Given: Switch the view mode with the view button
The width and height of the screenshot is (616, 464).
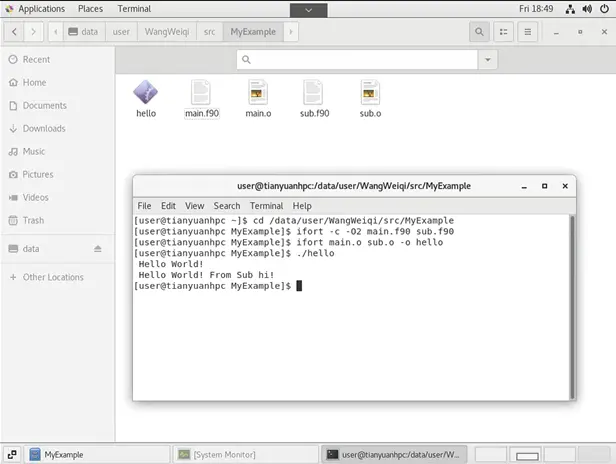Looking at the screenshot, I should [x=503, y=32].
